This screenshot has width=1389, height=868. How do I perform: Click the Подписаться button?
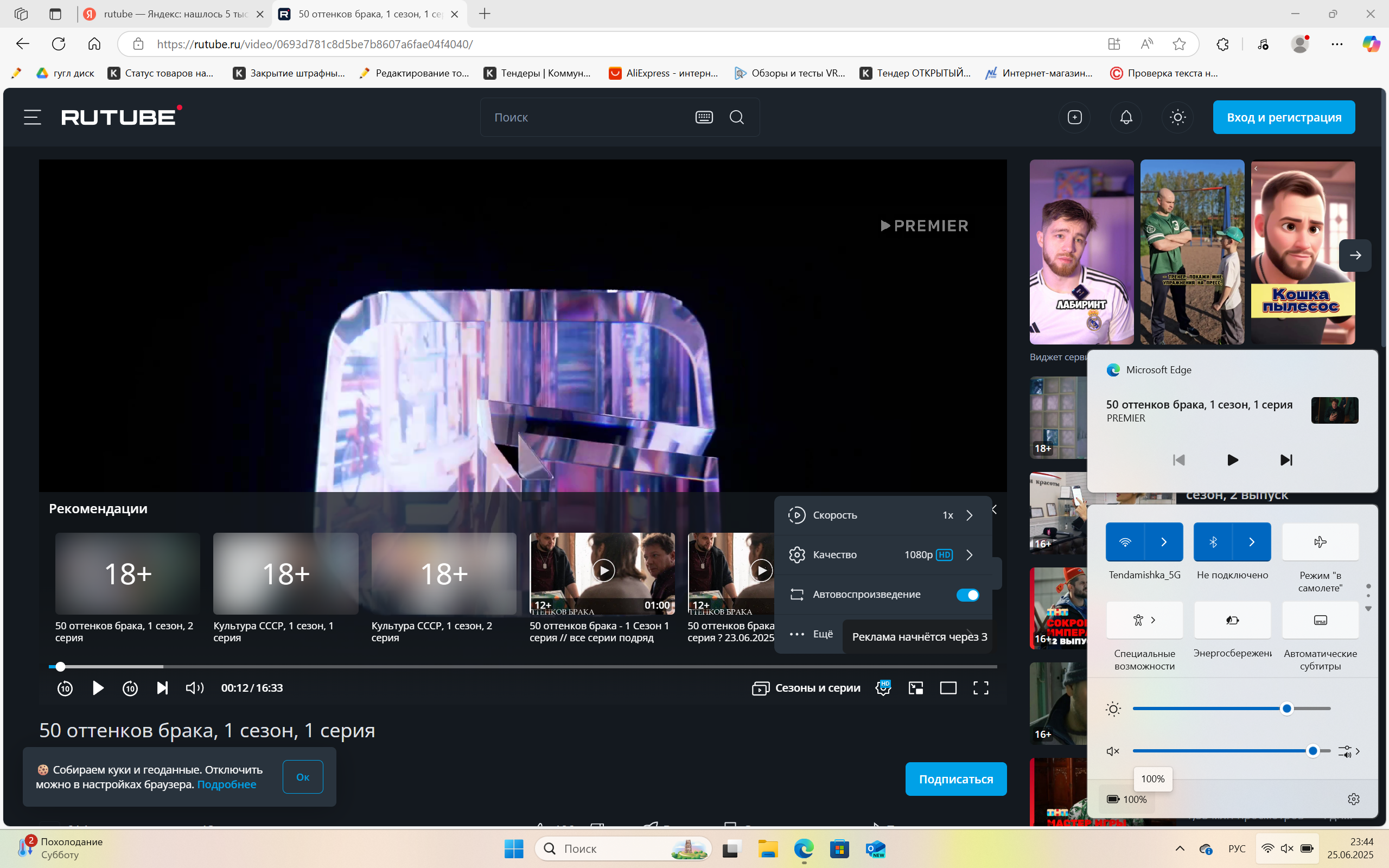(x=955, y=779)
